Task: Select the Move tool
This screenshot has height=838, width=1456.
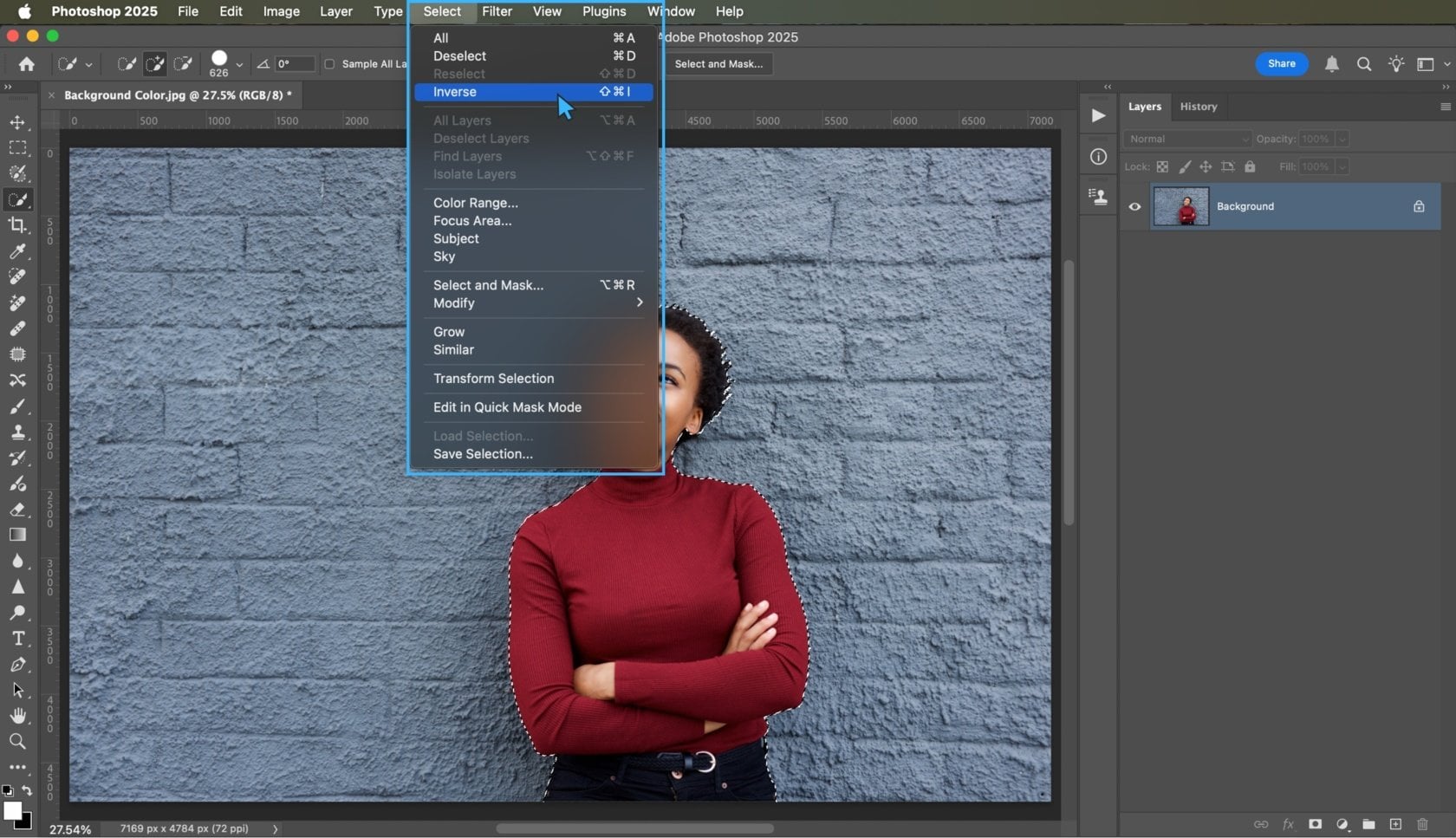Action: coord(18,122)
